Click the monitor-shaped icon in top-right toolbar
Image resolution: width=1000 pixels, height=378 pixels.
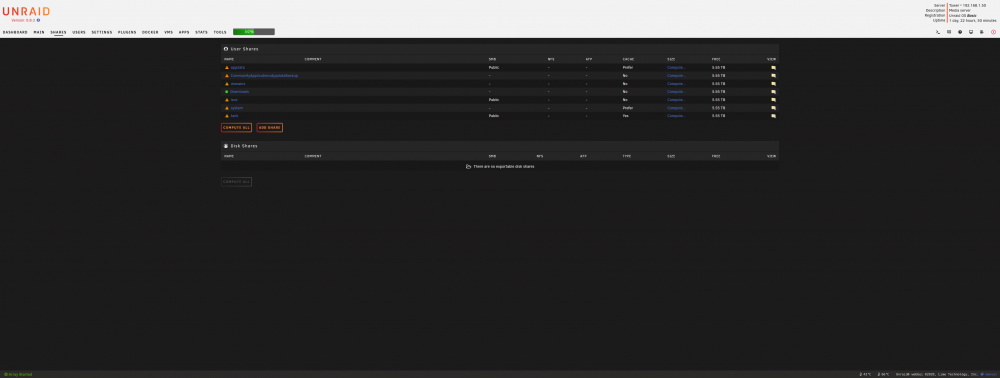(x=971, y=31)
